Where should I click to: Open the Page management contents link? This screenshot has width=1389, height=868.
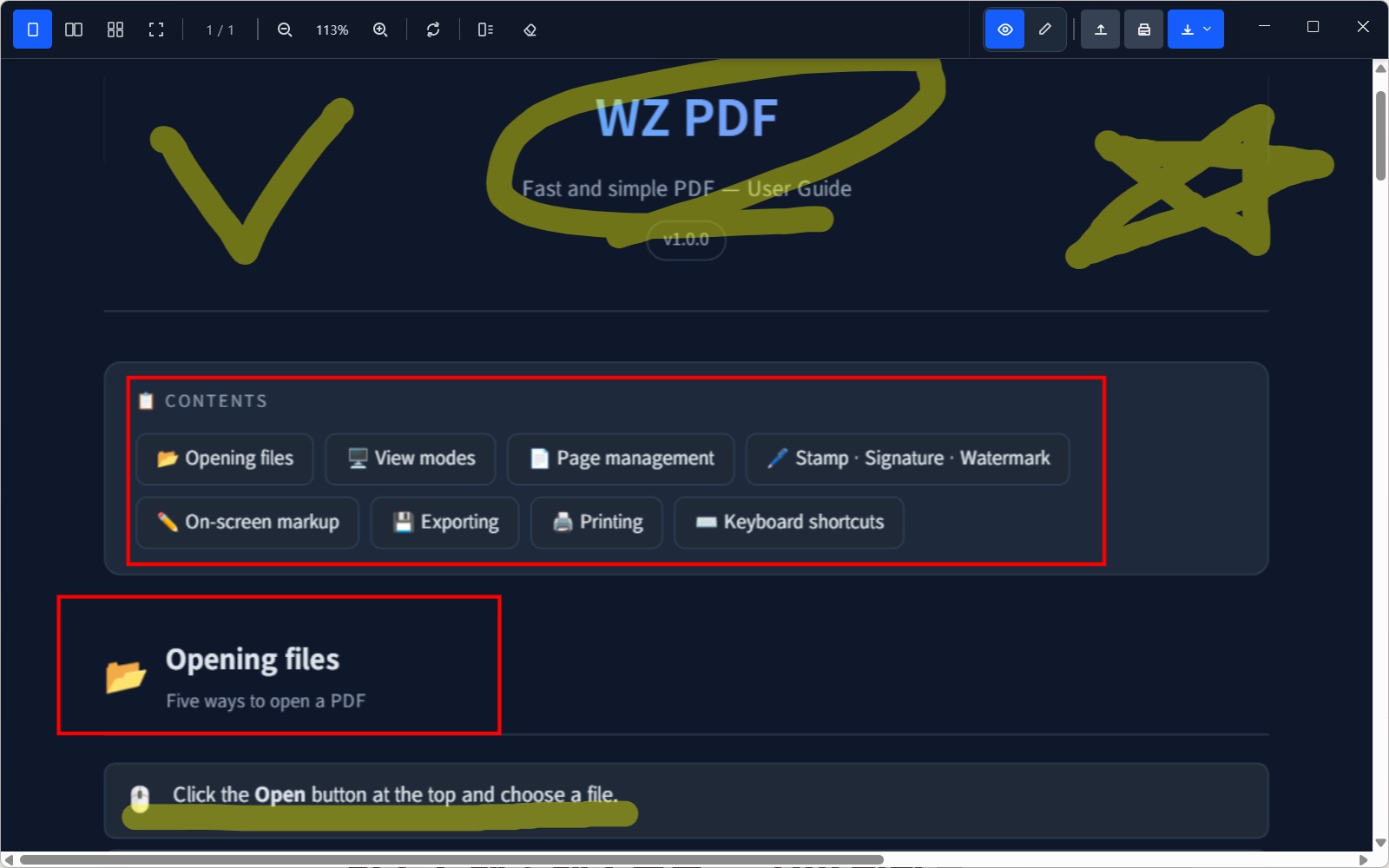621,458
